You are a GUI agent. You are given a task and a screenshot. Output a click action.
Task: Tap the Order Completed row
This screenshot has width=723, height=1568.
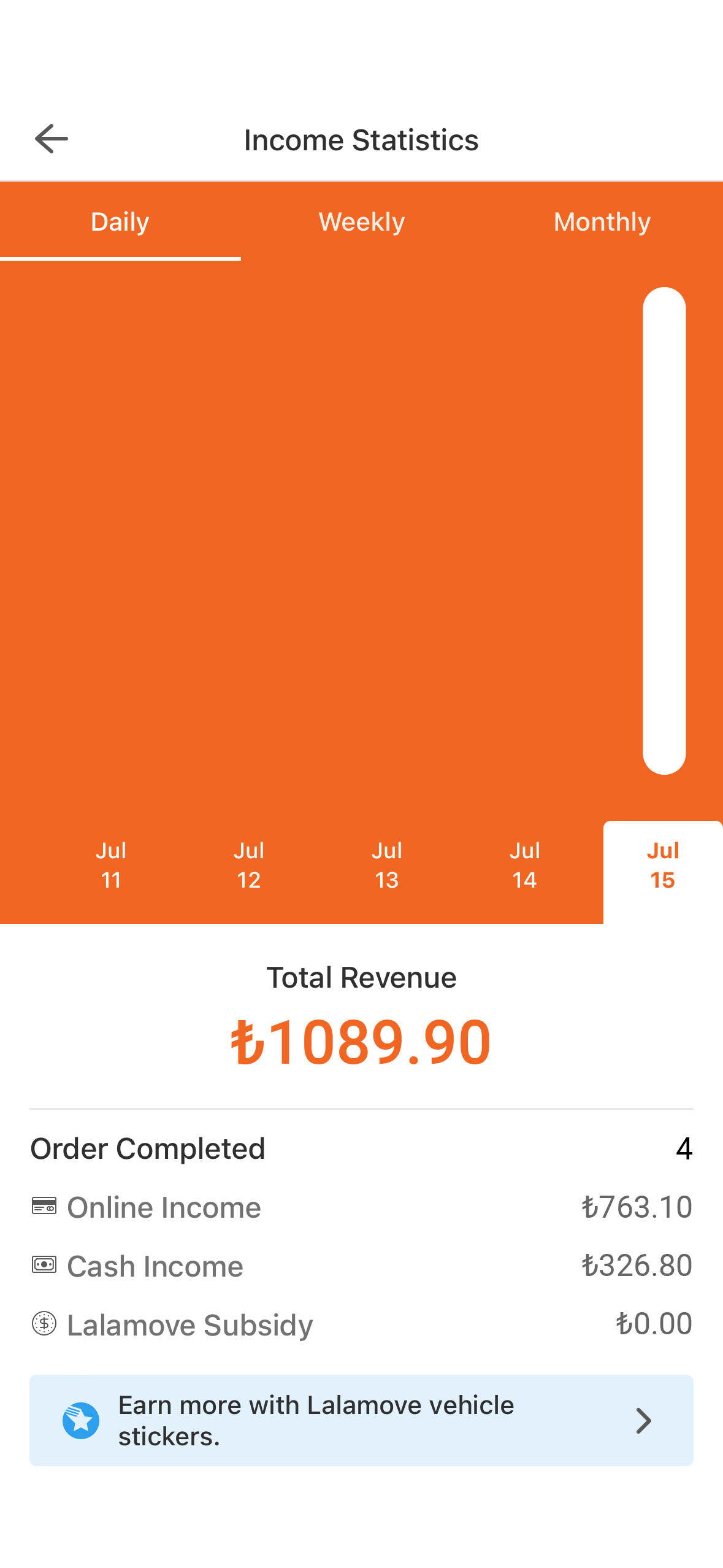click(x=362, y=1148)
